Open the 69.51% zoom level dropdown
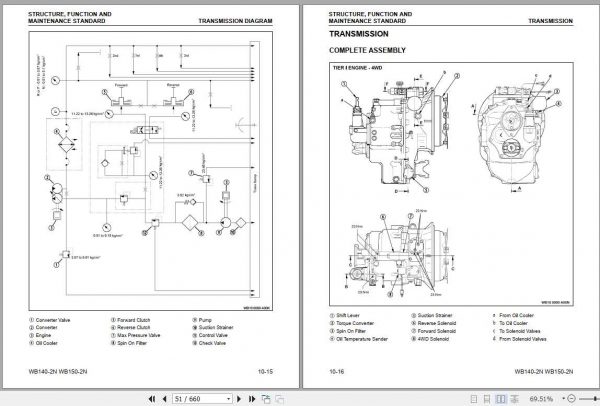 (564, 399)
